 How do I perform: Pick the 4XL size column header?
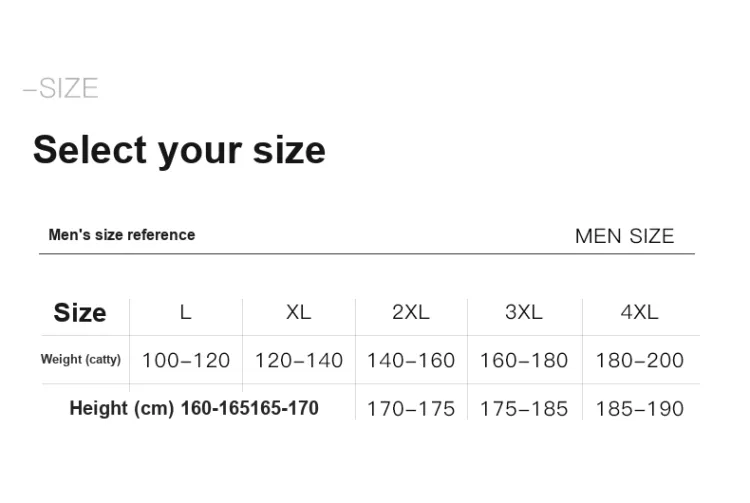click(639, 312)
